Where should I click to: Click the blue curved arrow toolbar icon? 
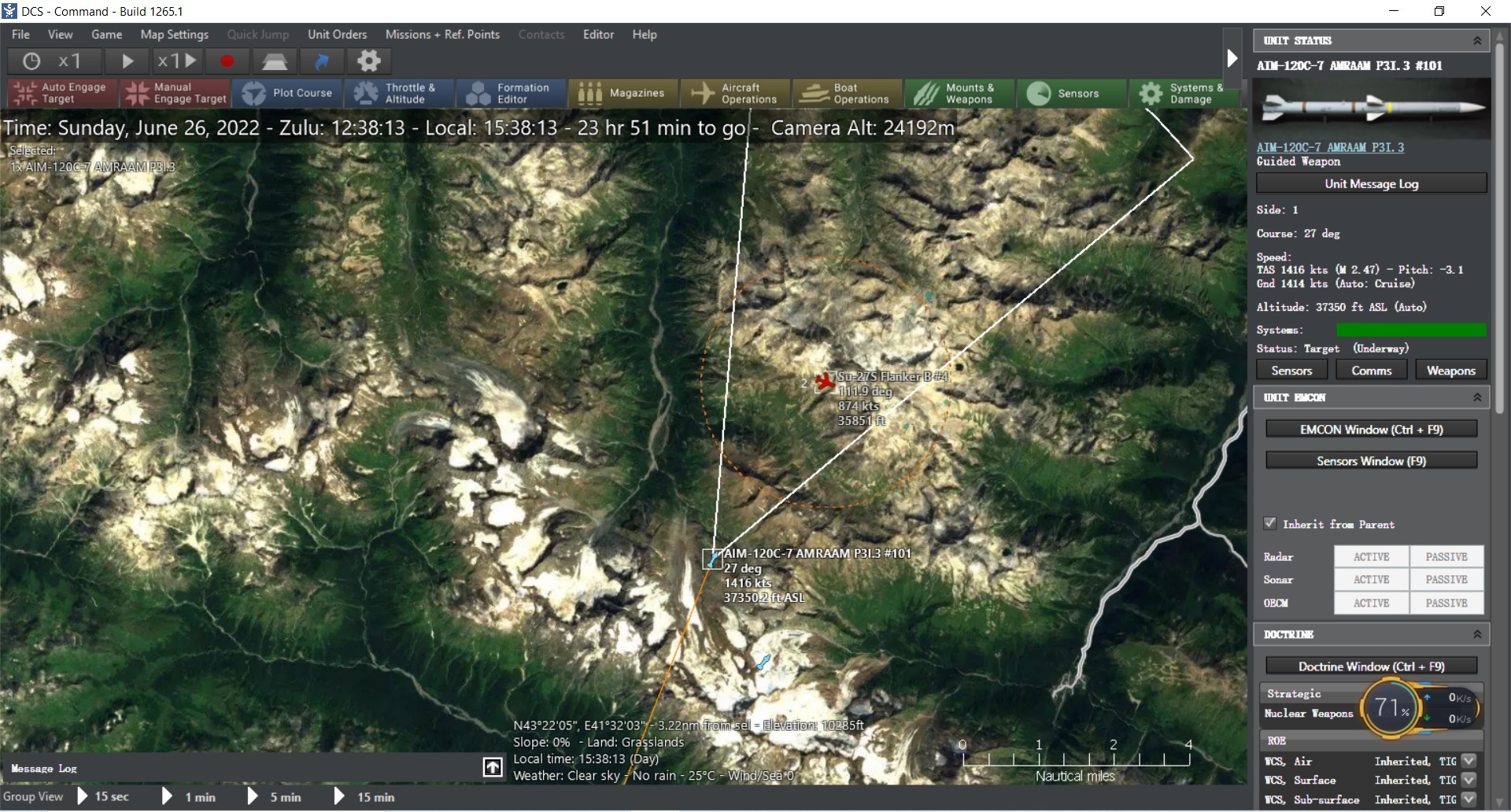(322, 61)
